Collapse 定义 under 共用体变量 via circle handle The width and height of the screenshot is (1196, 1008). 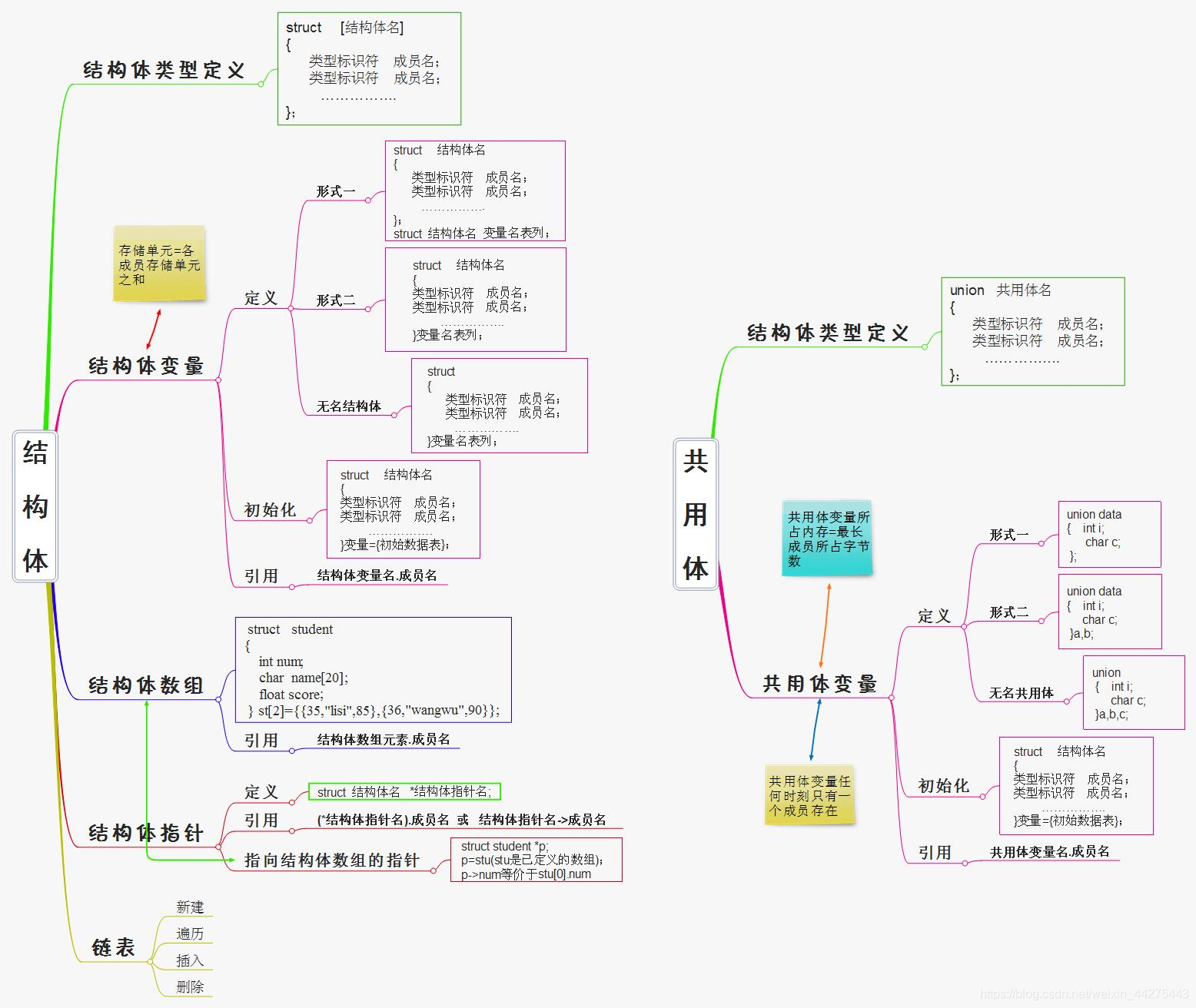(964, 626)
